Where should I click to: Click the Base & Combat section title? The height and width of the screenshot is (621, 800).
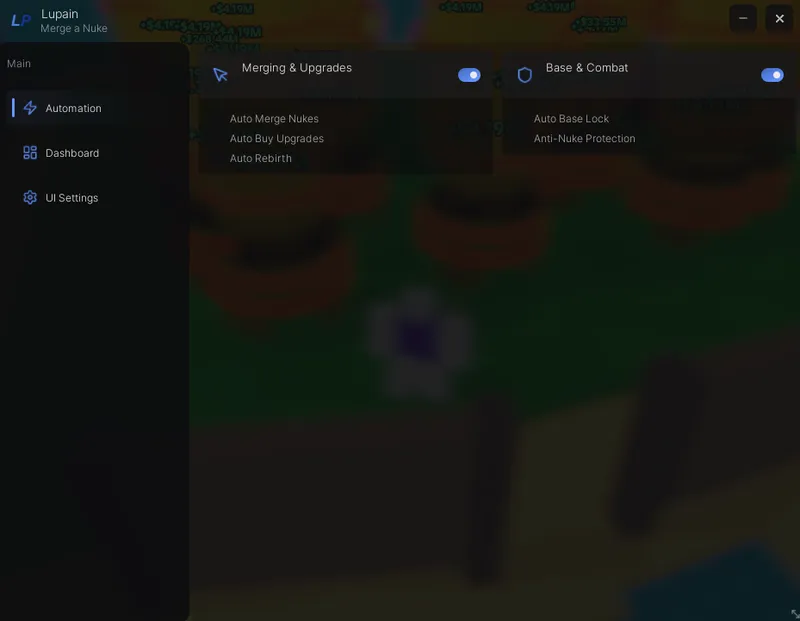pos(587,68)
